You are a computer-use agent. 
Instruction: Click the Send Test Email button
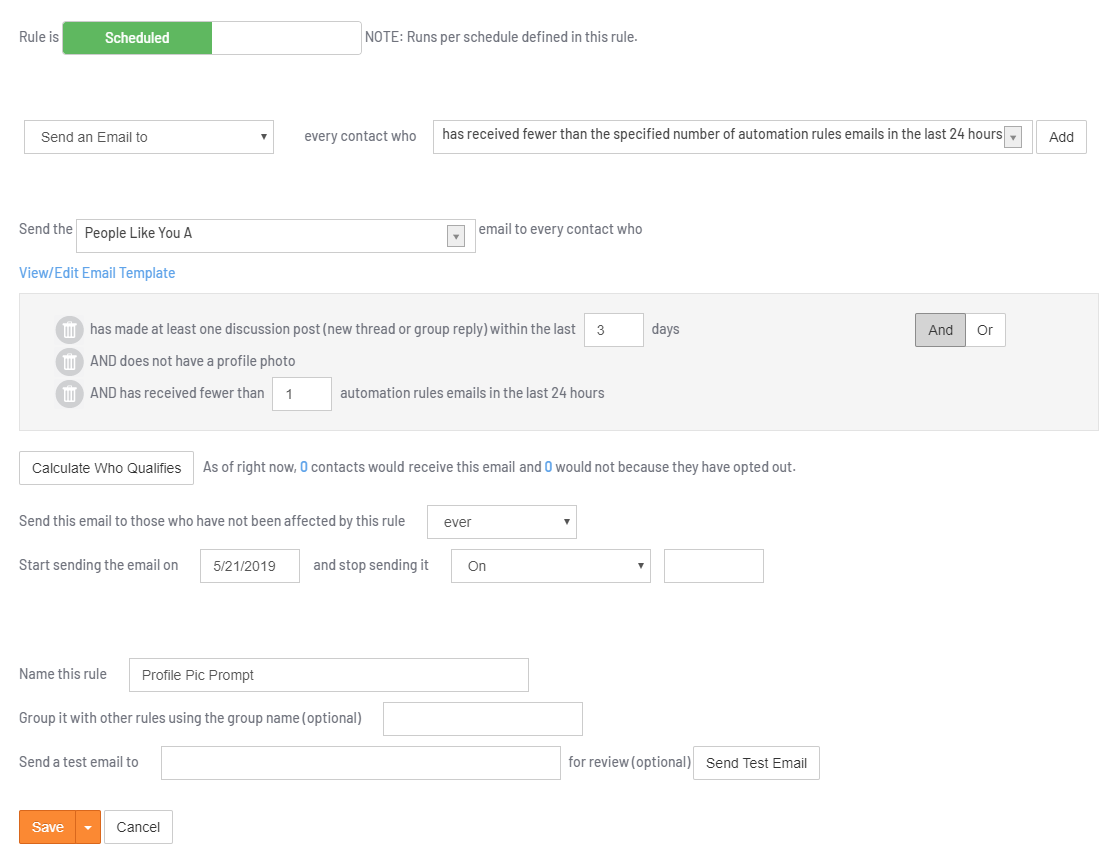click(x=756, y=763)
